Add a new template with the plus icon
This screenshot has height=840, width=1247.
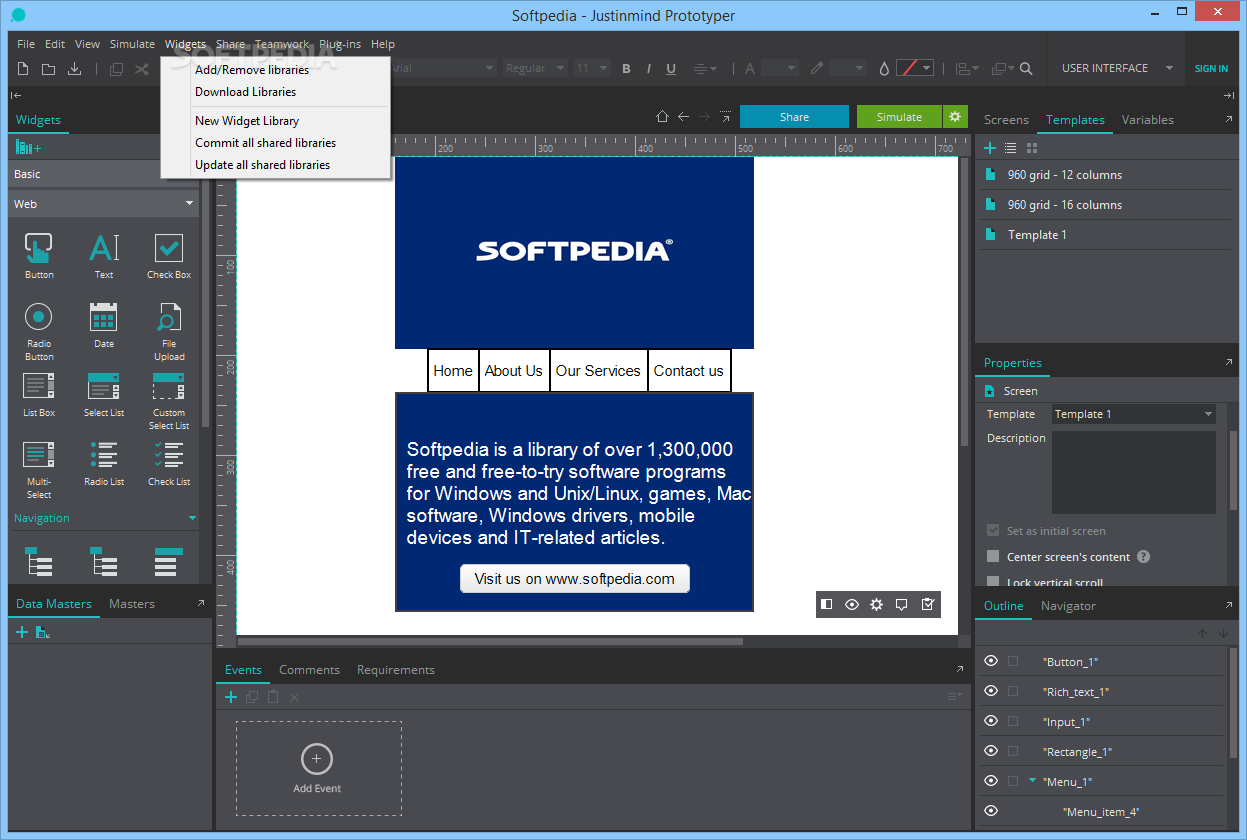click(x=990, y=148)
